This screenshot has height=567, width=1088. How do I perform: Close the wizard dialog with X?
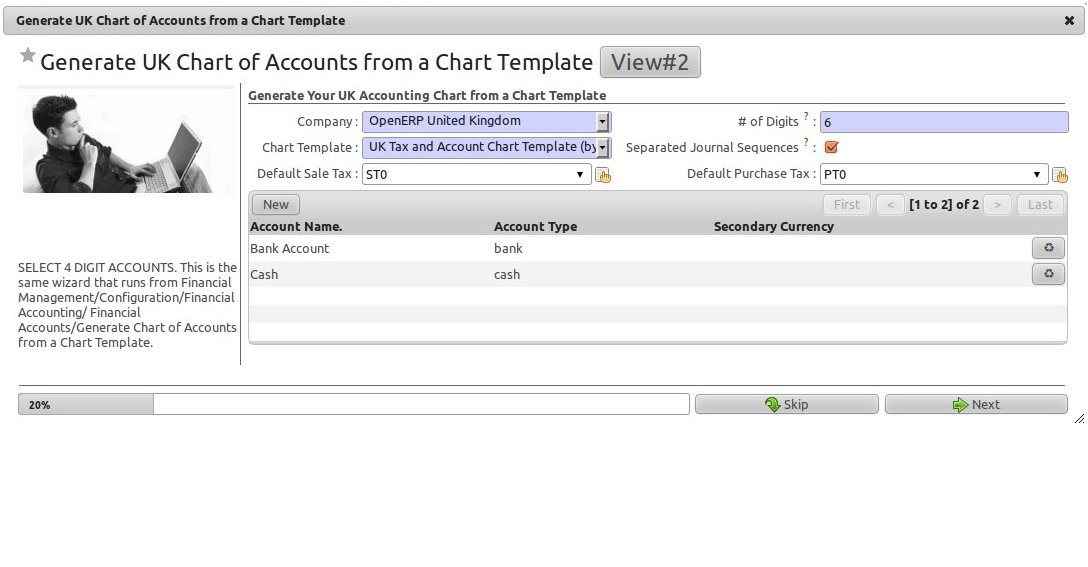click(1069, 20)
